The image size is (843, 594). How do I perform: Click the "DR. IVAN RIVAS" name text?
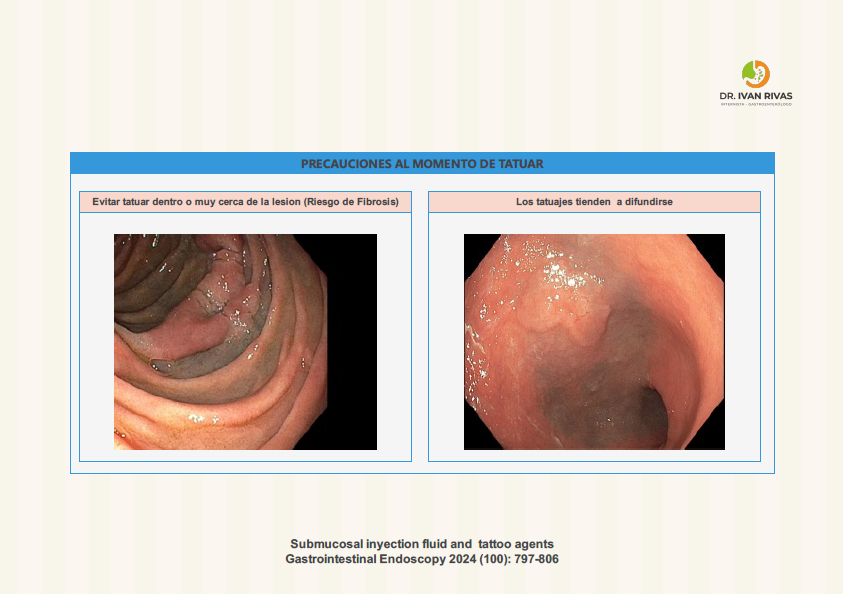coord(755,96)
